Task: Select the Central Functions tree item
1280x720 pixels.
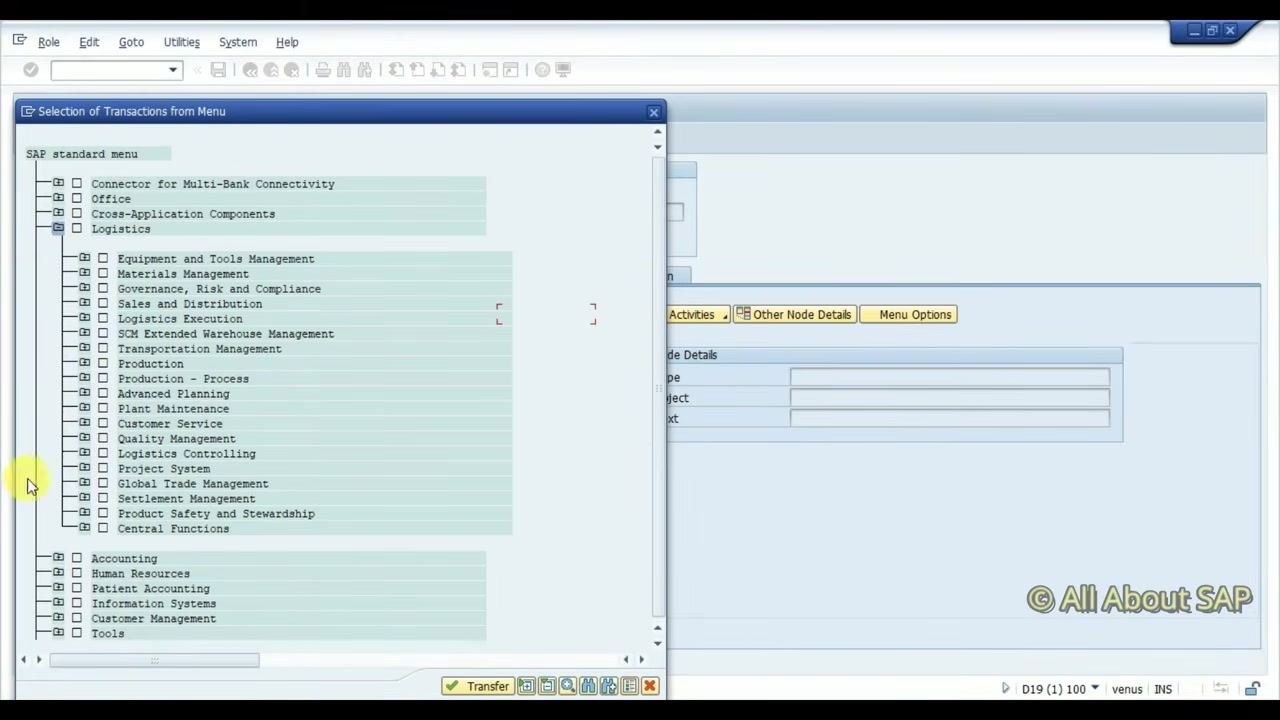Action: [x=173, y=529]
